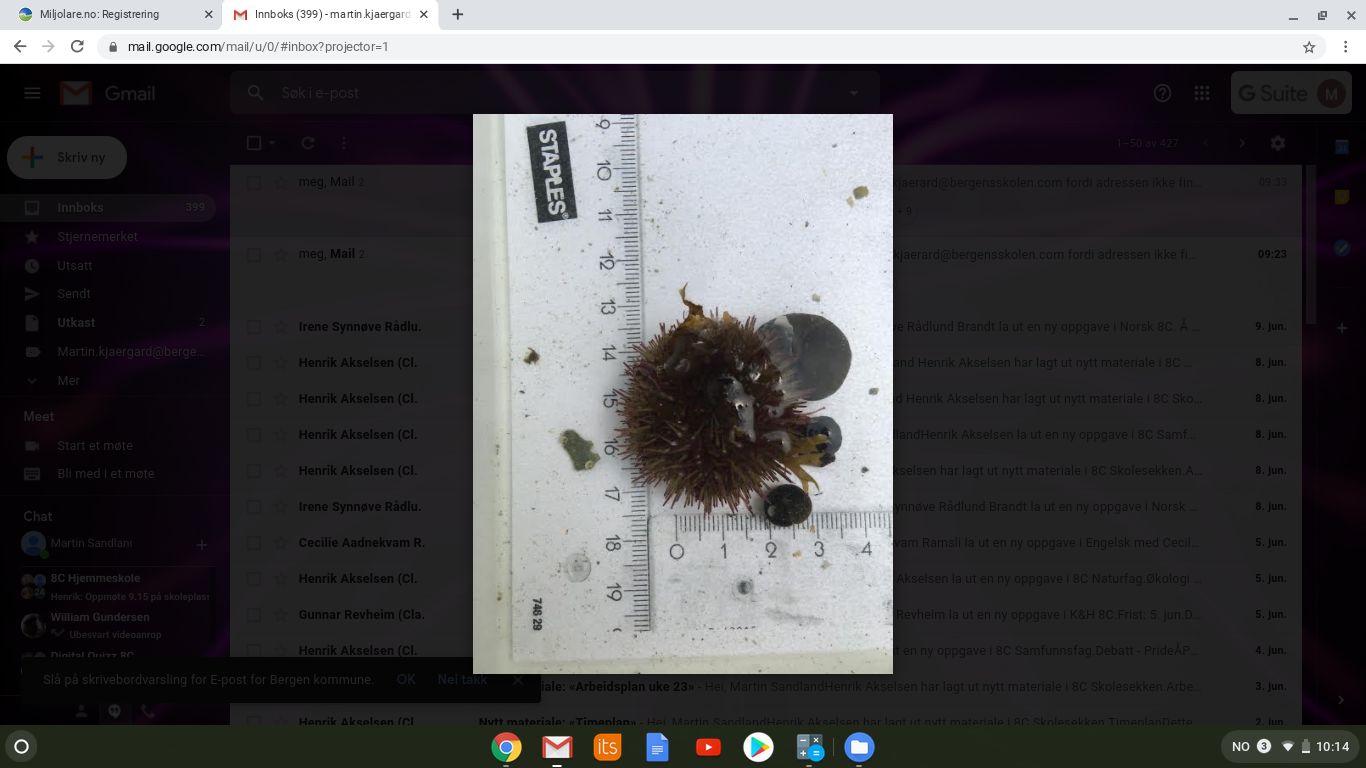The width and height of the screenshot is (1366, 768).
Task: Select the meg, Mail 09:33 email checkbox
Action: click(254, 182)
